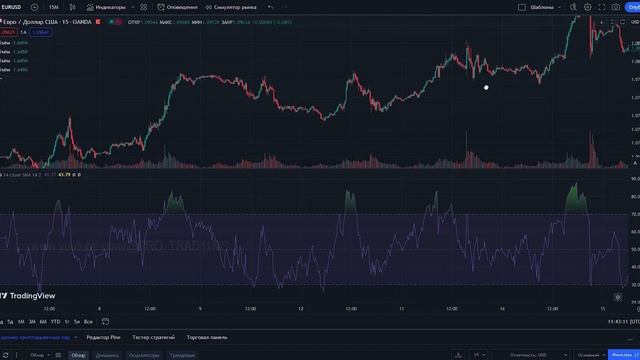640x360 pixels.
Task: Open chart settings gear icon
Action: tap(588, 7)
